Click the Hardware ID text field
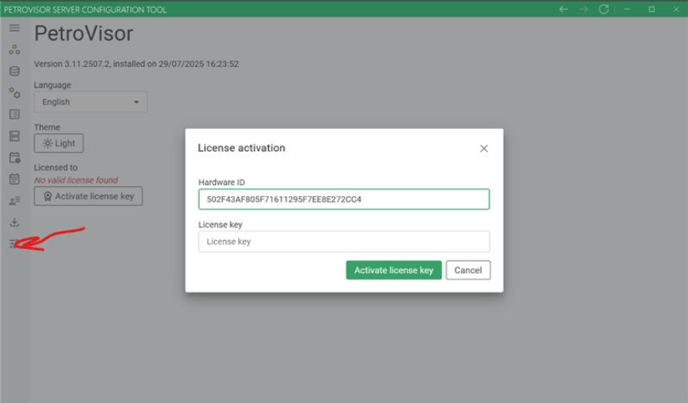 coord(344,200)
